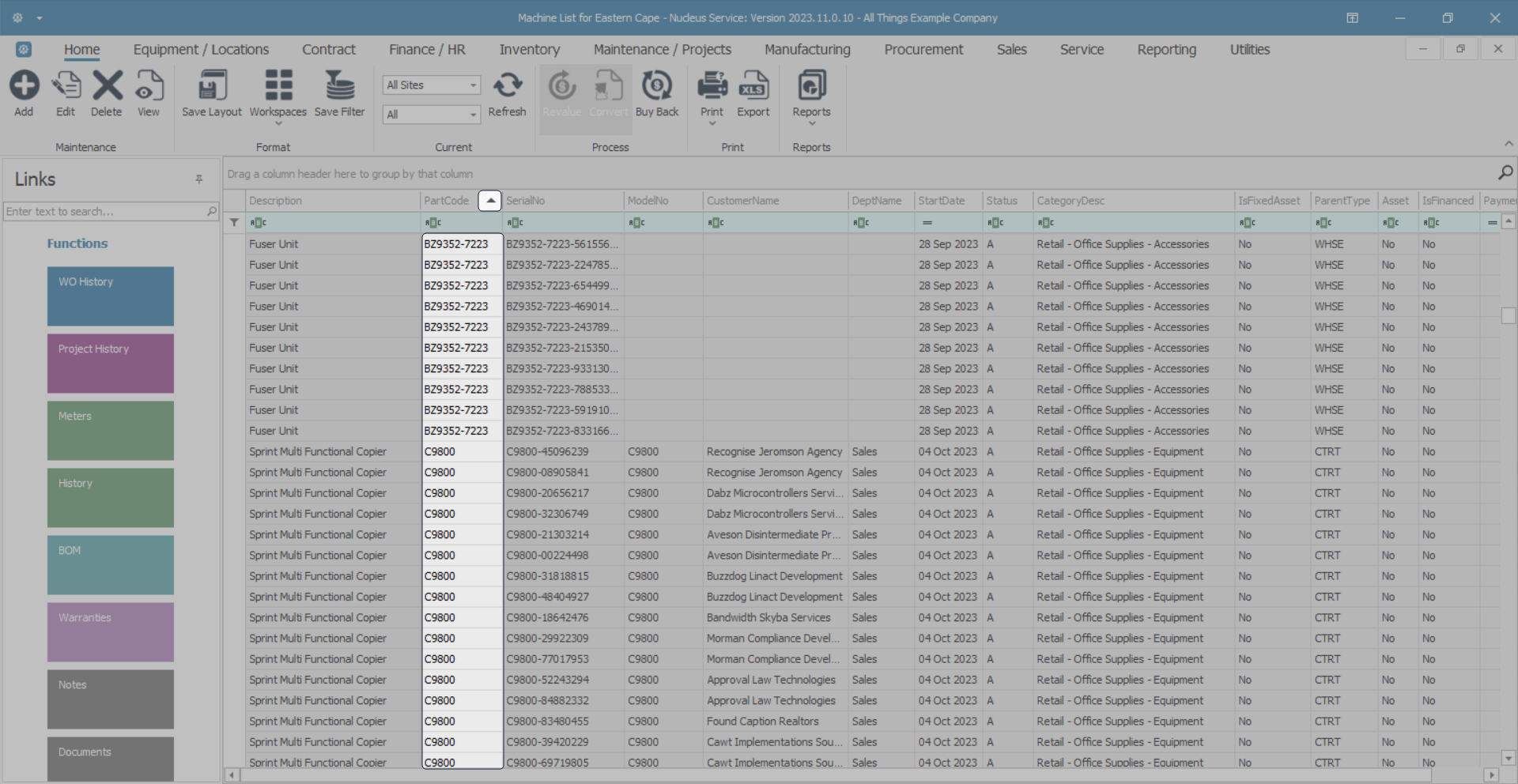Open the Equipment / Locations tab
This screenshot has width=1518, height=784.
(x=201, y=49)
